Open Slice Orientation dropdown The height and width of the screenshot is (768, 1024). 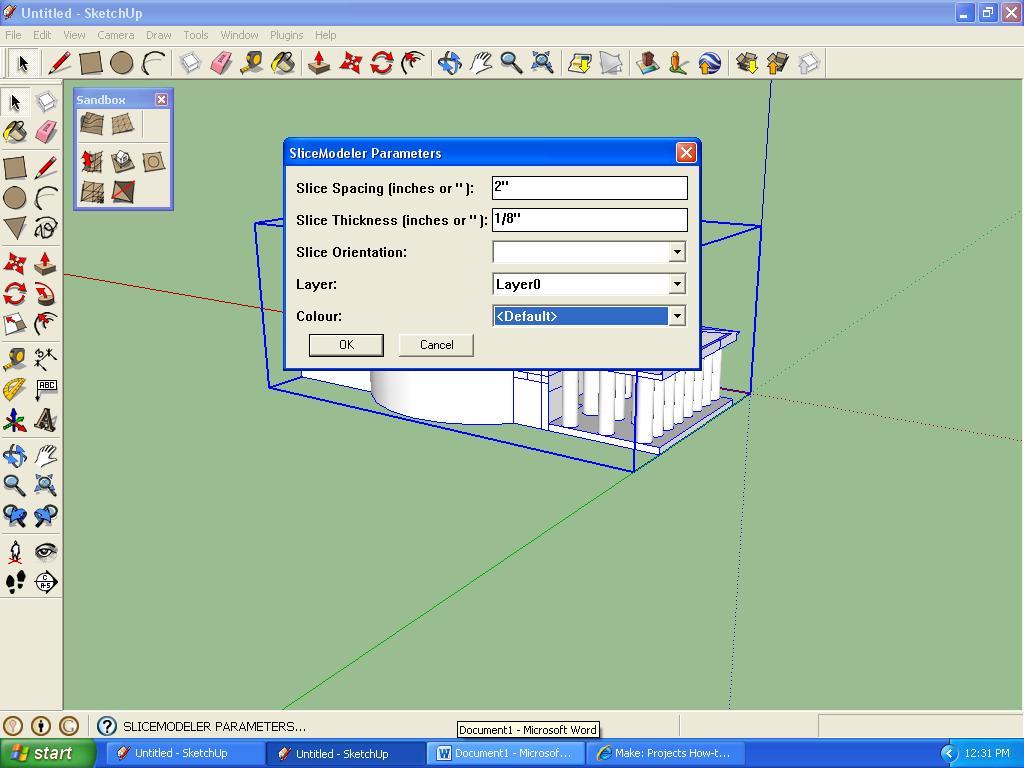pos(677,252)
